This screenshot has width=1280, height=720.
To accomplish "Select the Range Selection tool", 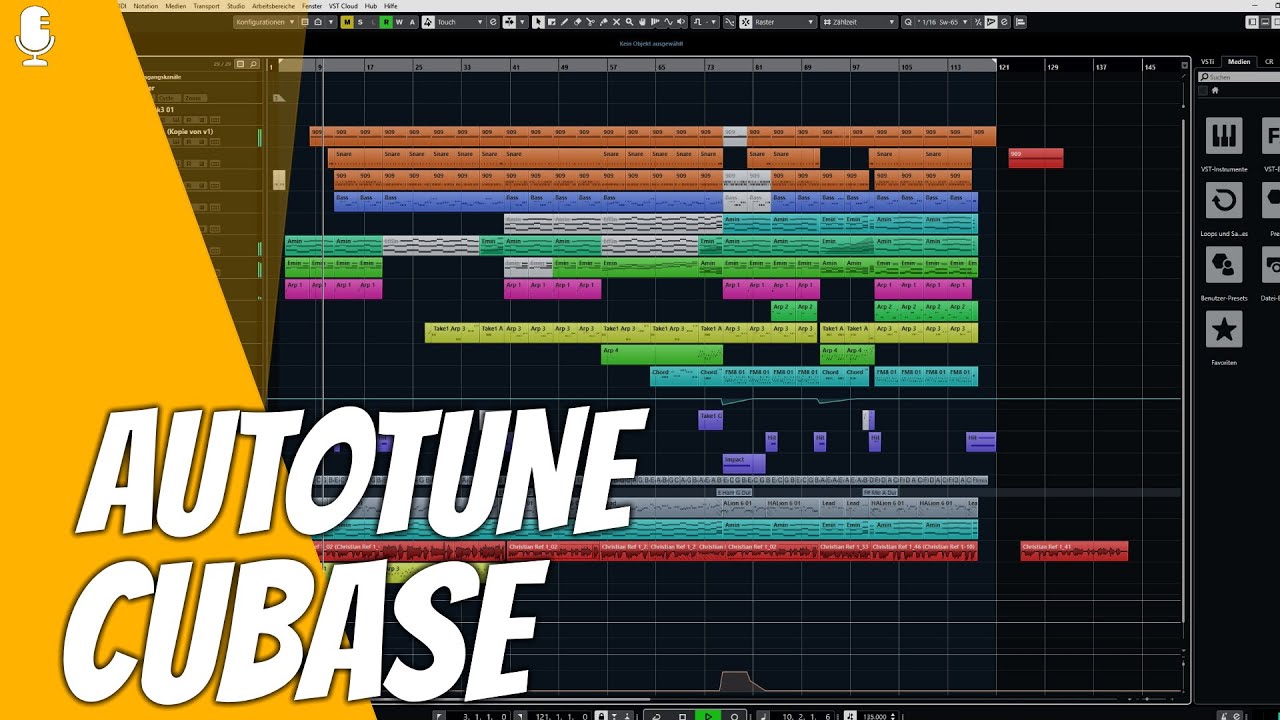I will coord(551,22).
